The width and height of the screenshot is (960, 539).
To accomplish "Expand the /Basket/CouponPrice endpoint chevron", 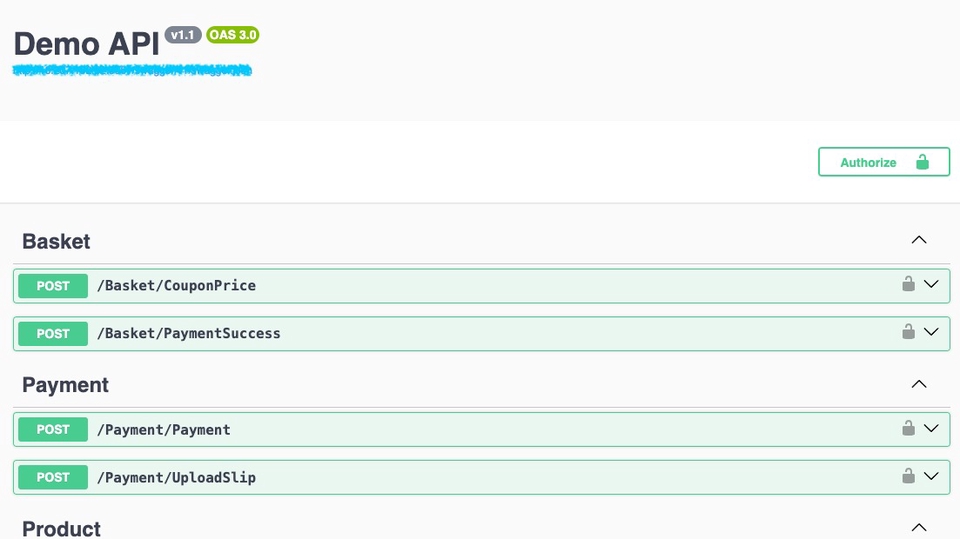I will click(931, 285).
